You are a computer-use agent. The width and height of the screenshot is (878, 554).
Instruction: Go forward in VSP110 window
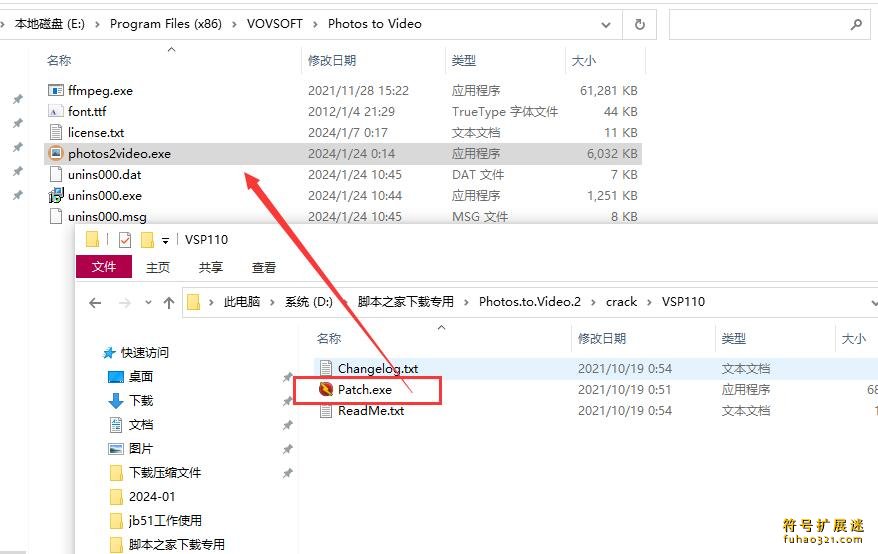125,303
